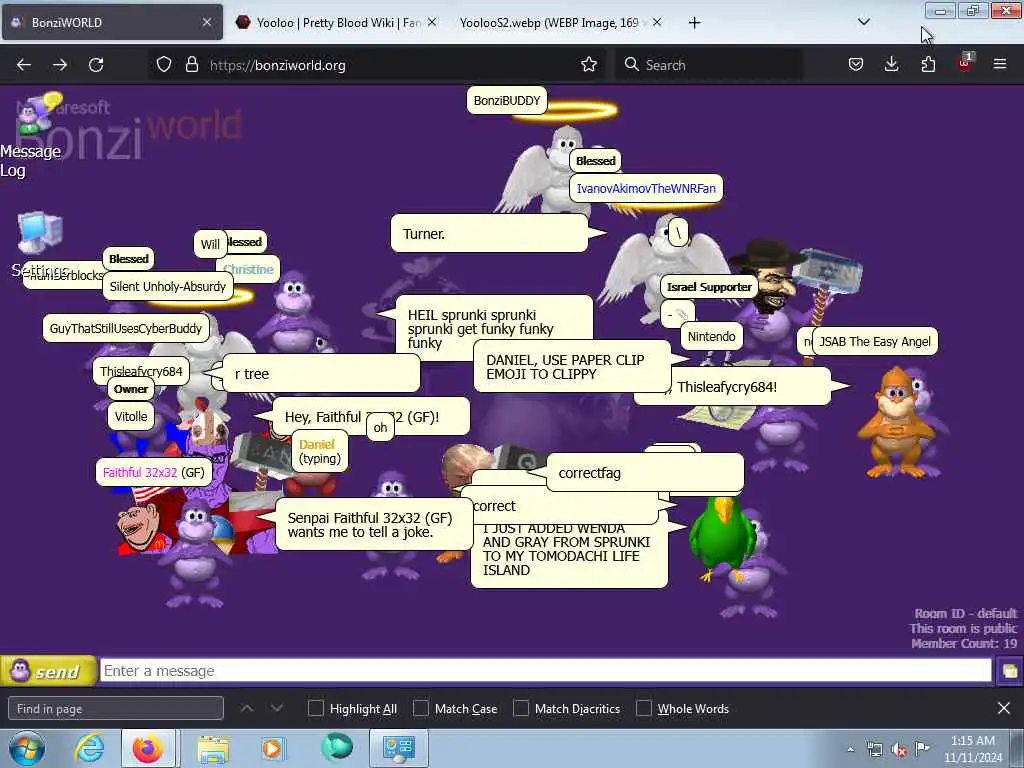
Task: Click the Action Center flag icon
Action: (x=922, y=749)
